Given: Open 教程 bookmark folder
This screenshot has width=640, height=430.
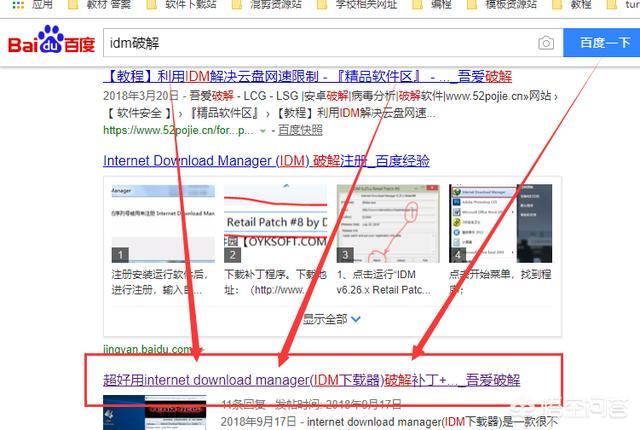Looking at the screenshot, I should pos(571,5).
